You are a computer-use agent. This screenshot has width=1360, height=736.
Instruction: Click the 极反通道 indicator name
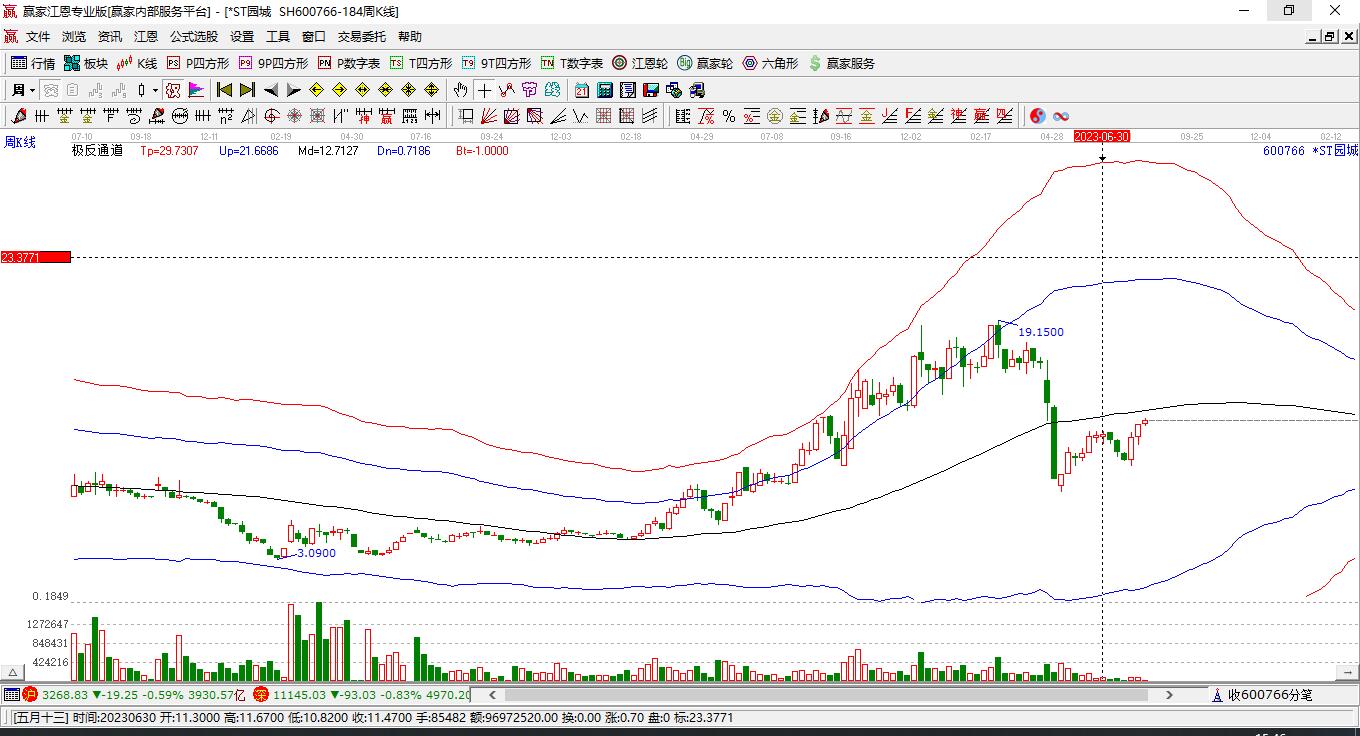[97, 151]
